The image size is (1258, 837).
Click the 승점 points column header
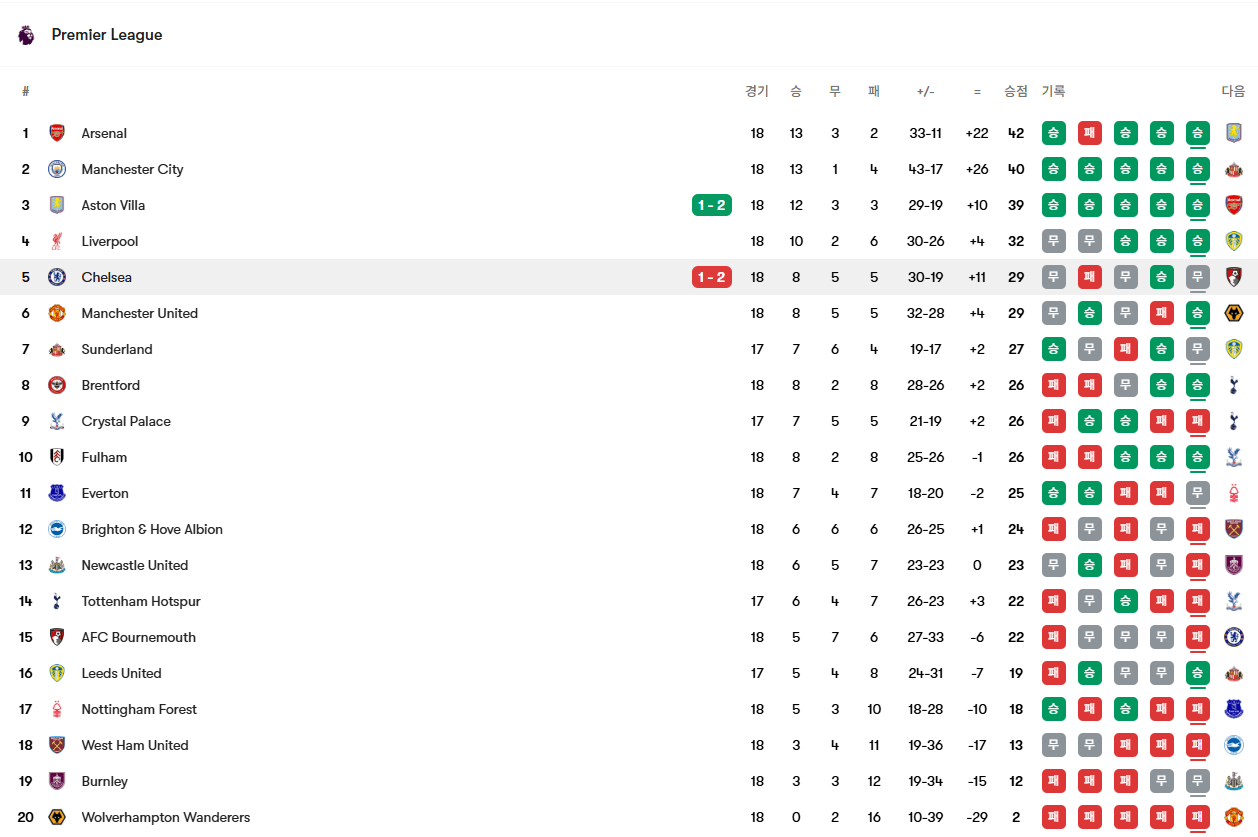coord(1015,91)
